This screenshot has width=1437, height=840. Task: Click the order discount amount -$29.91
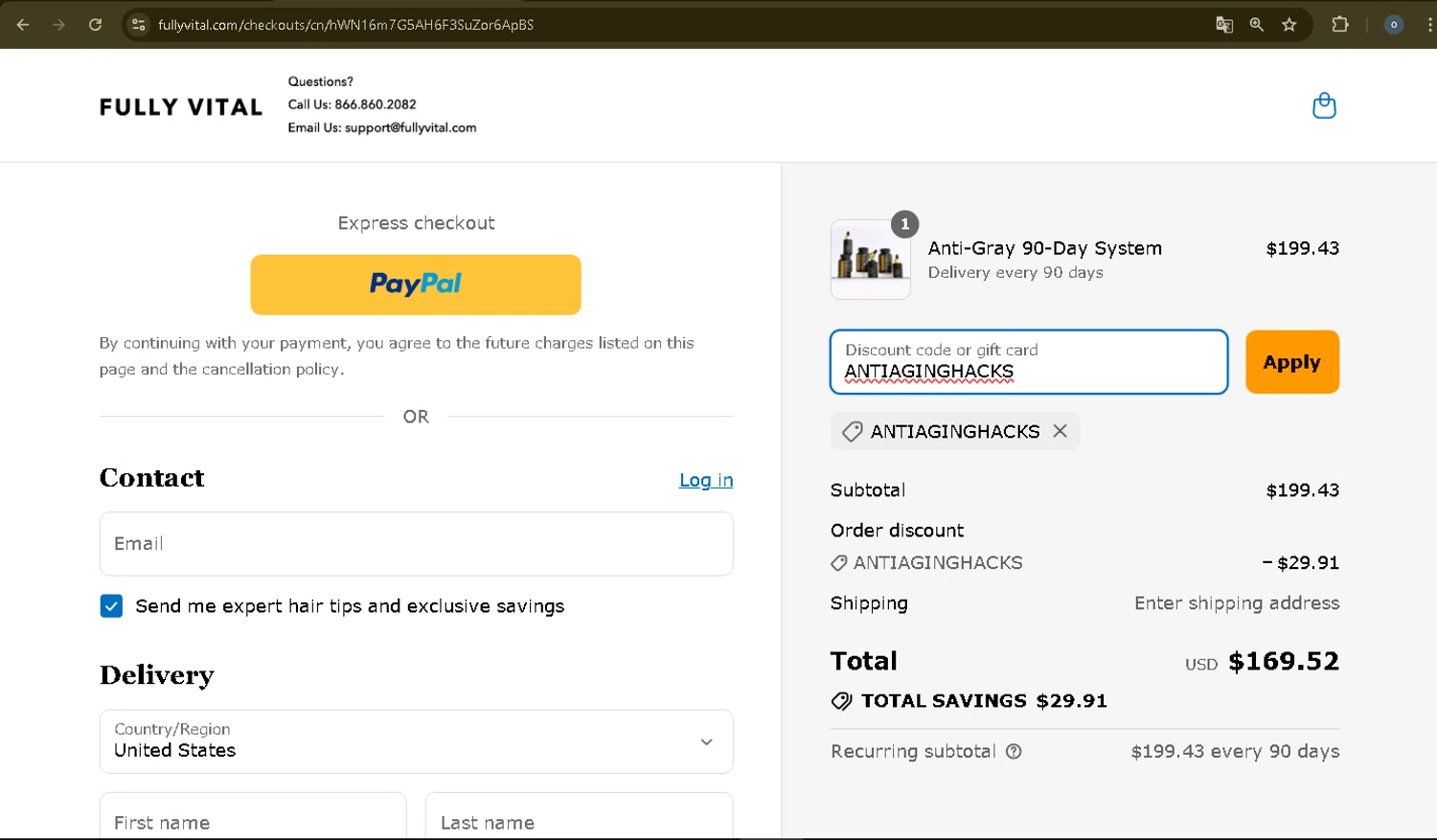pos(1301,563)
